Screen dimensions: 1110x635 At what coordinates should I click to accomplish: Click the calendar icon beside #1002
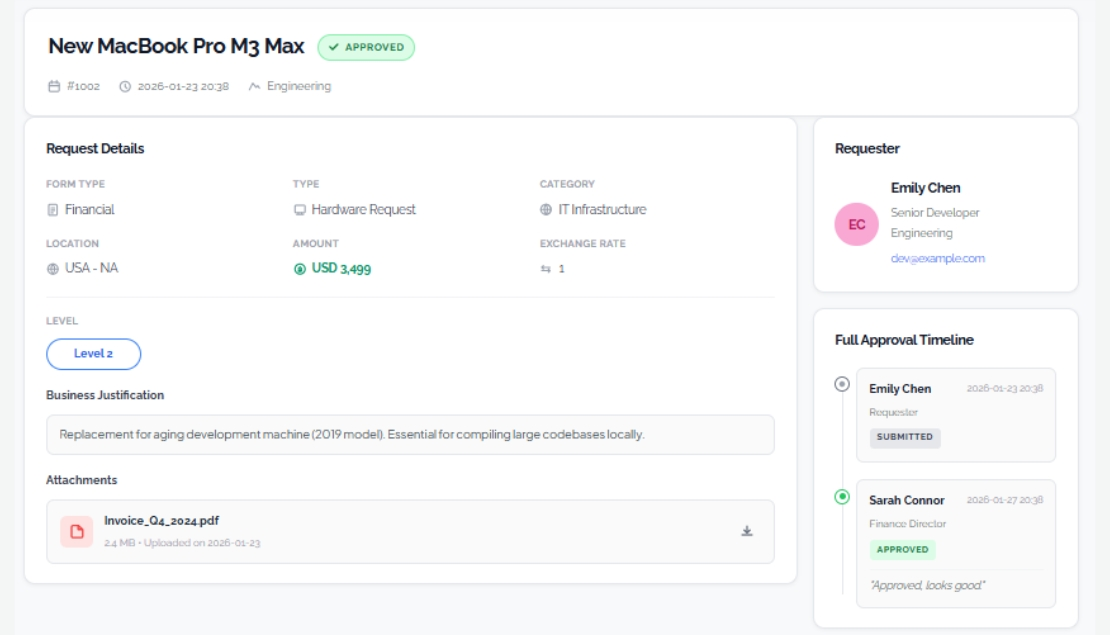[x=54, y=86]
